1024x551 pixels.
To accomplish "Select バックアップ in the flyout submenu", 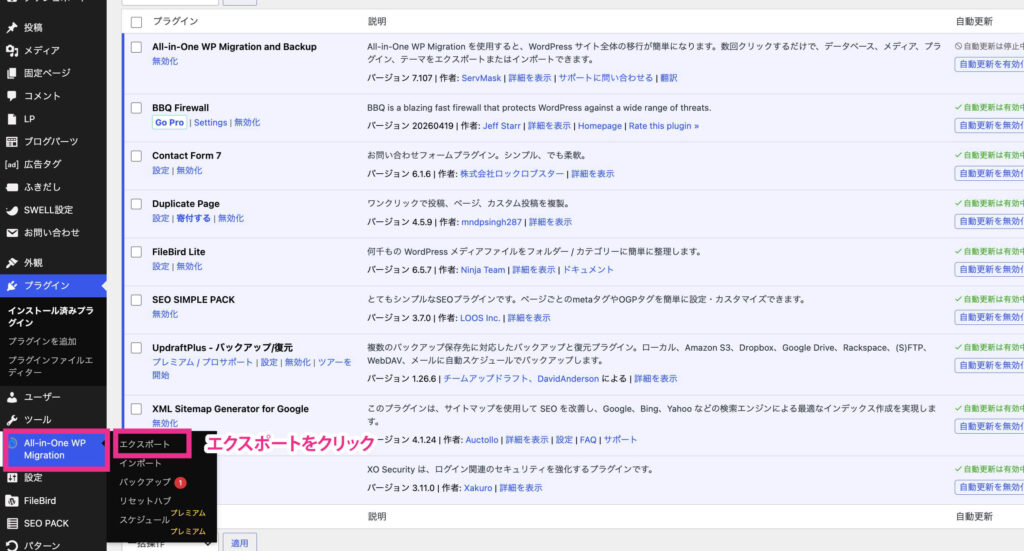I will [x=144, y=482].
